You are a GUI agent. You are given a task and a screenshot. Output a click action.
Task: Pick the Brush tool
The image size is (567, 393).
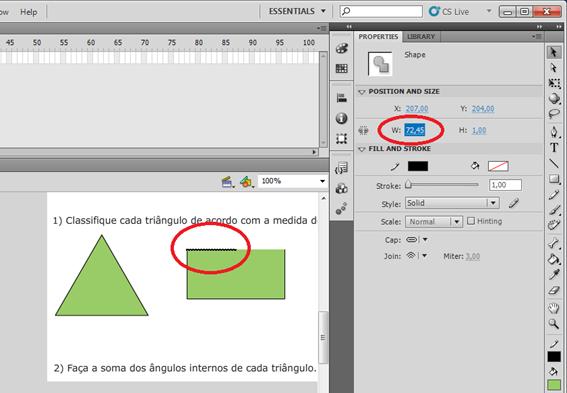[554, 210]
